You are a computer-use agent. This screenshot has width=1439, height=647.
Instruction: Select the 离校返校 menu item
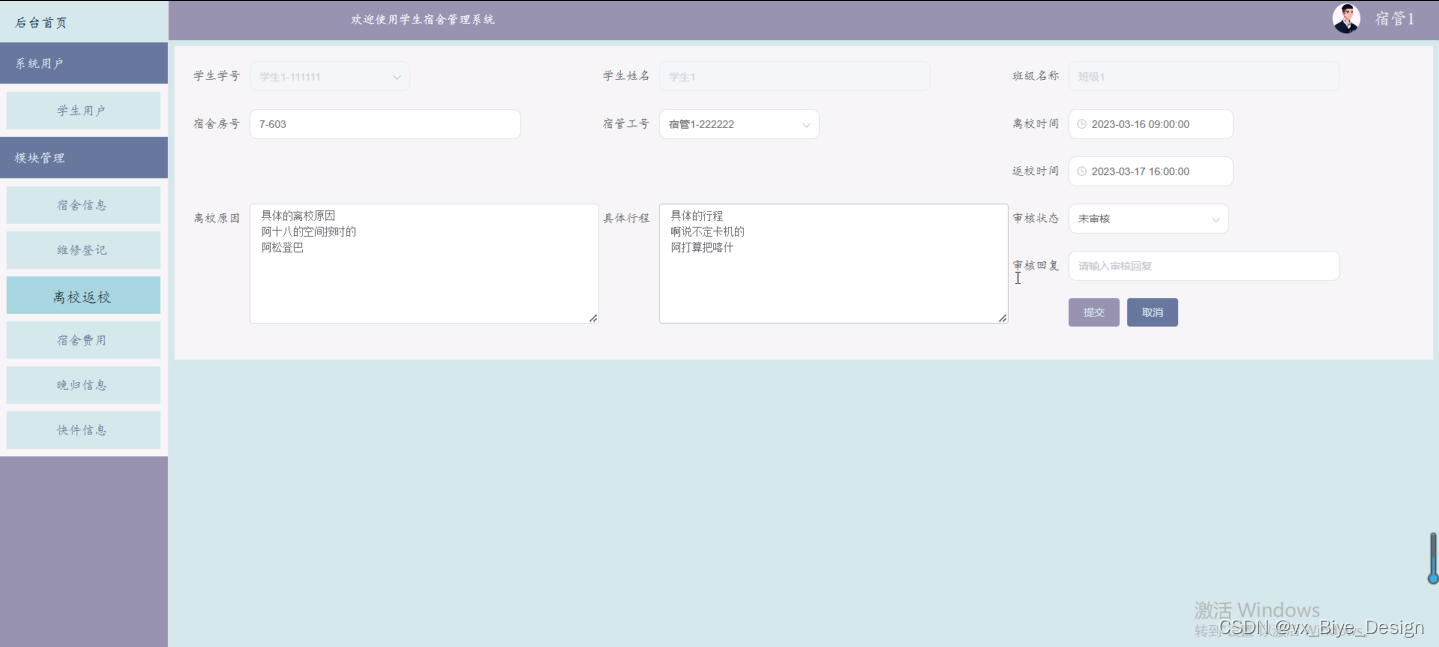click(x=83, y=296)
